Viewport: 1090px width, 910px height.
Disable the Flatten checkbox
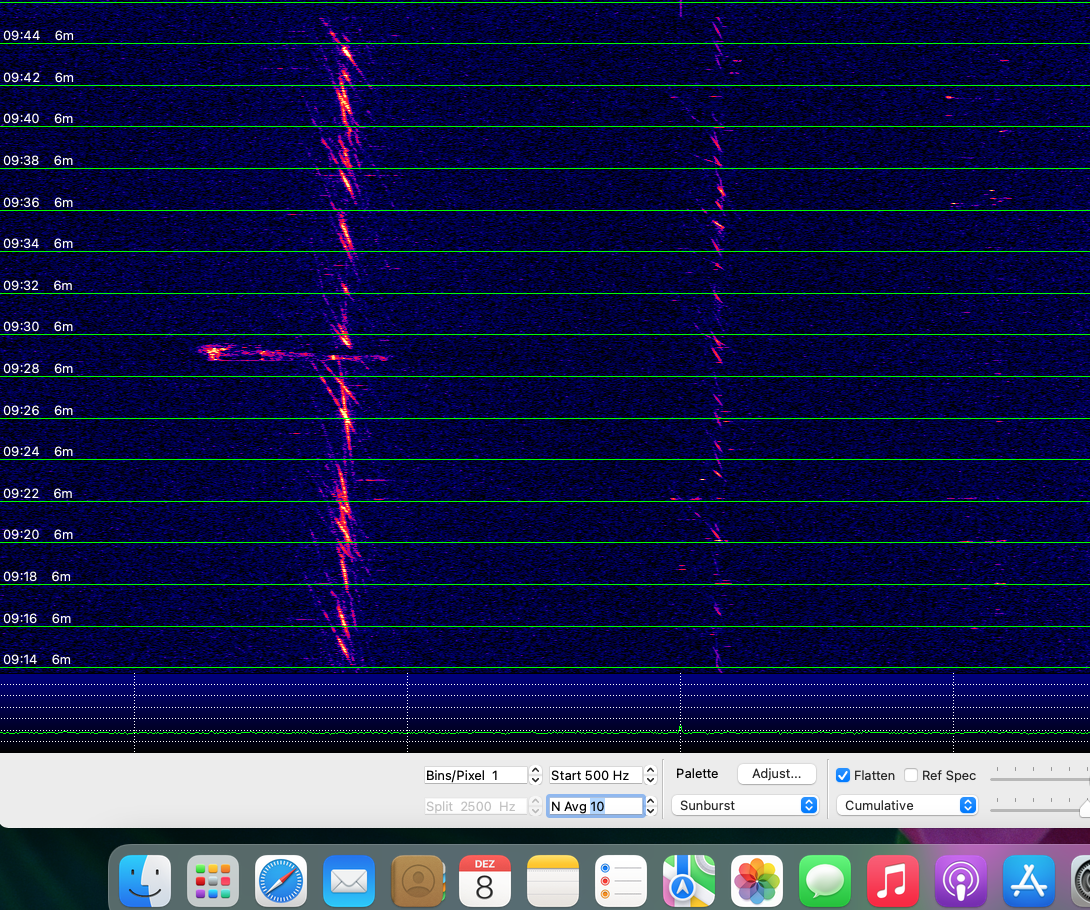coord(843,775)
